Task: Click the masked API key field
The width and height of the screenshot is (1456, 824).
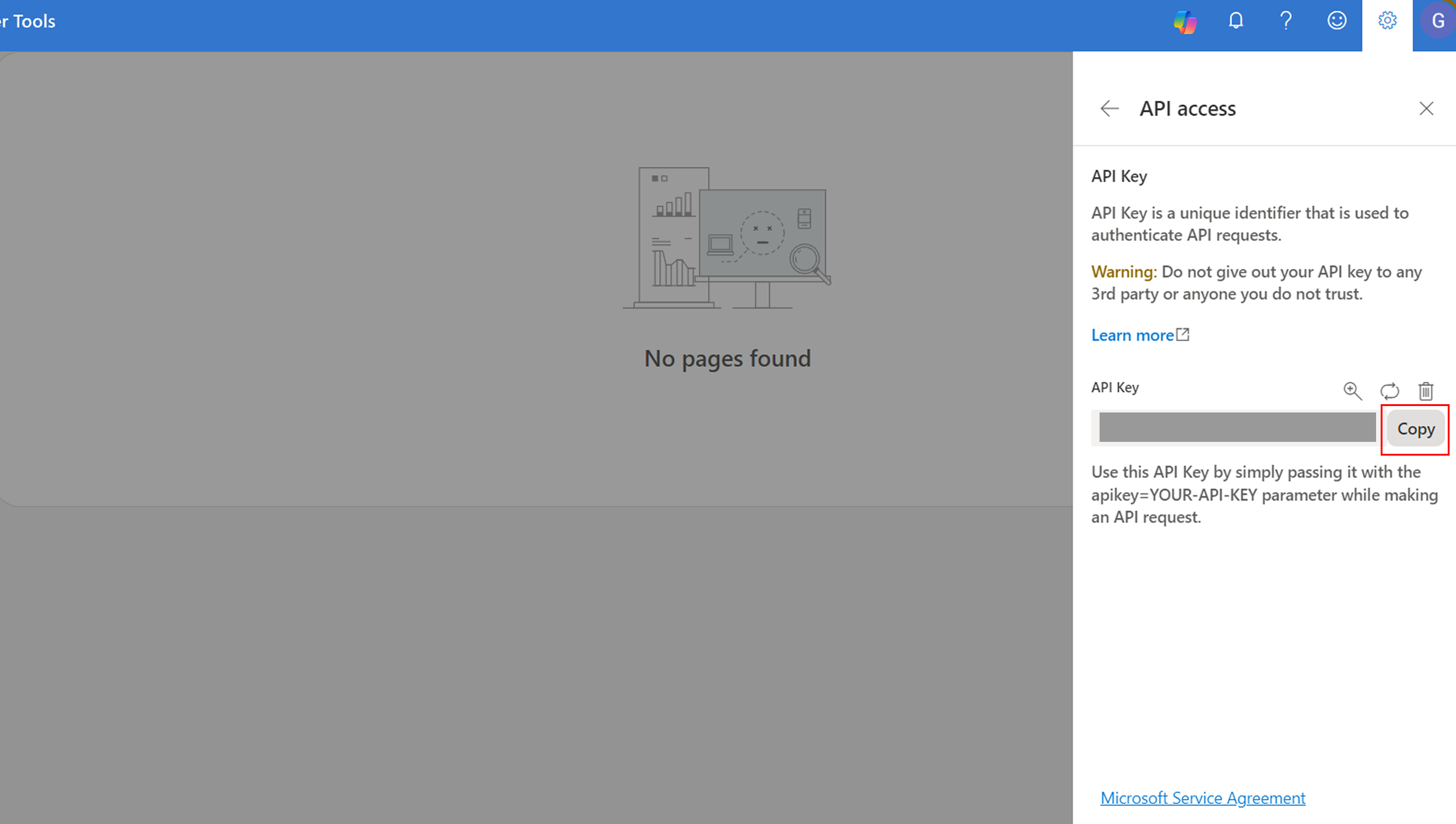Action: coord(1237,427)
